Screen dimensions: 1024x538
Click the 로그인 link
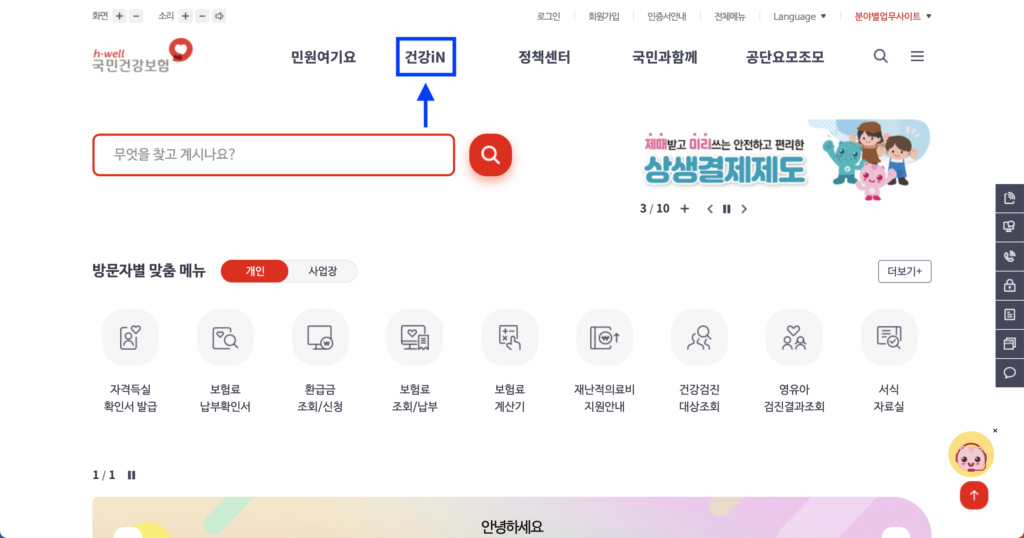pyautogui.click(x=548, y=16)
